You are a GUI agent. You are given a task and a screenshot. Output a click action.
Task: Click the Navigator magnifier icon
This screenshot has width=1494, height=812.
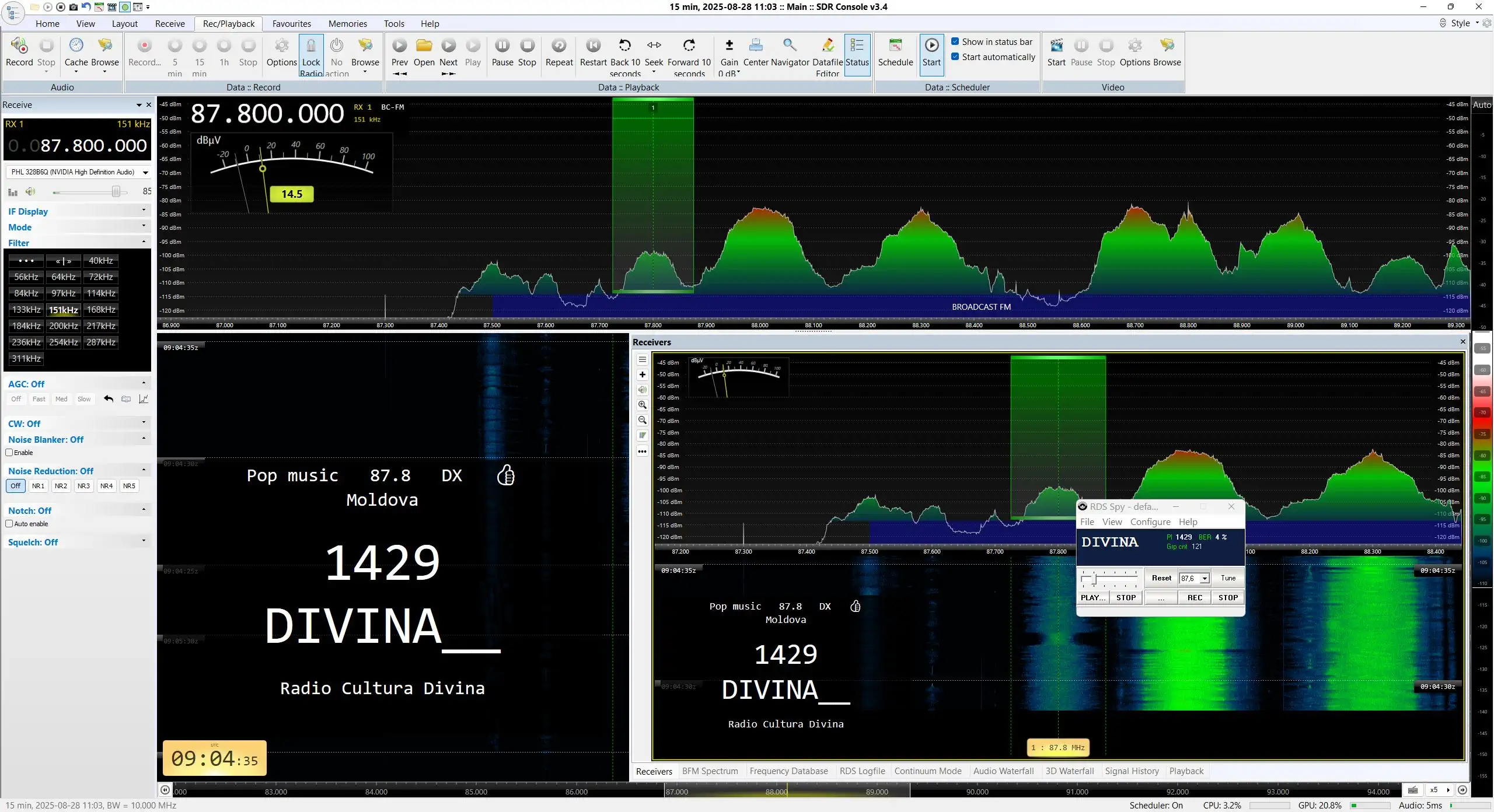click(790, 45)
